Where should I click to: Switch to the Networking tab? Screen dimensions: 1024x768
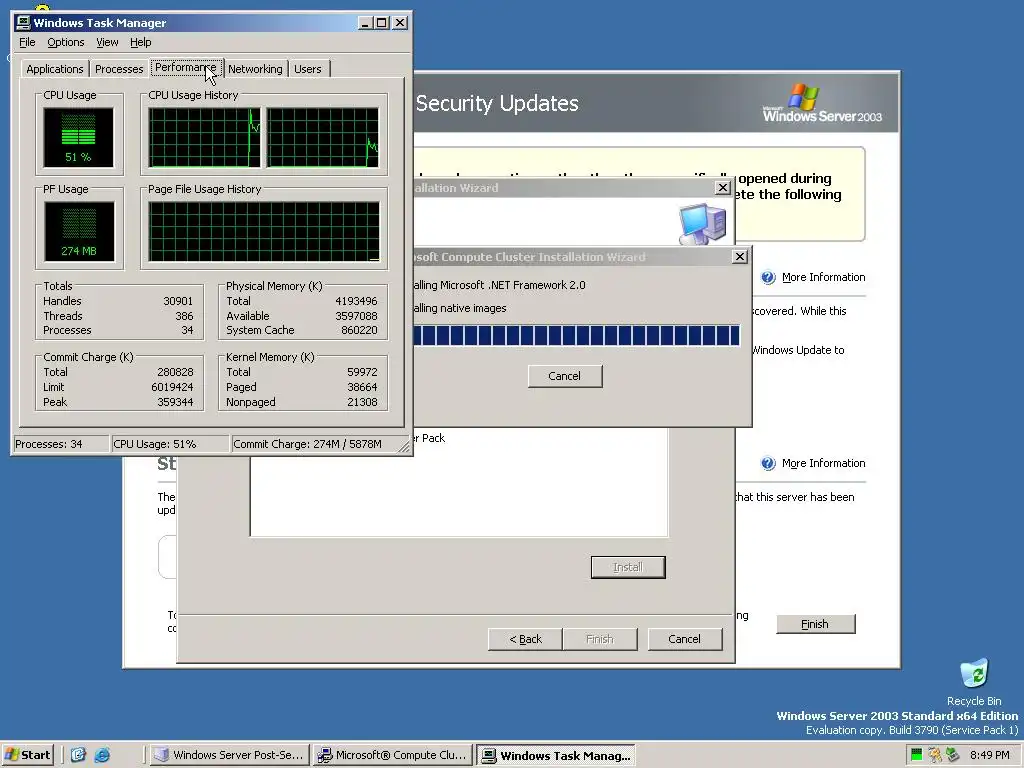coord(255,69)
